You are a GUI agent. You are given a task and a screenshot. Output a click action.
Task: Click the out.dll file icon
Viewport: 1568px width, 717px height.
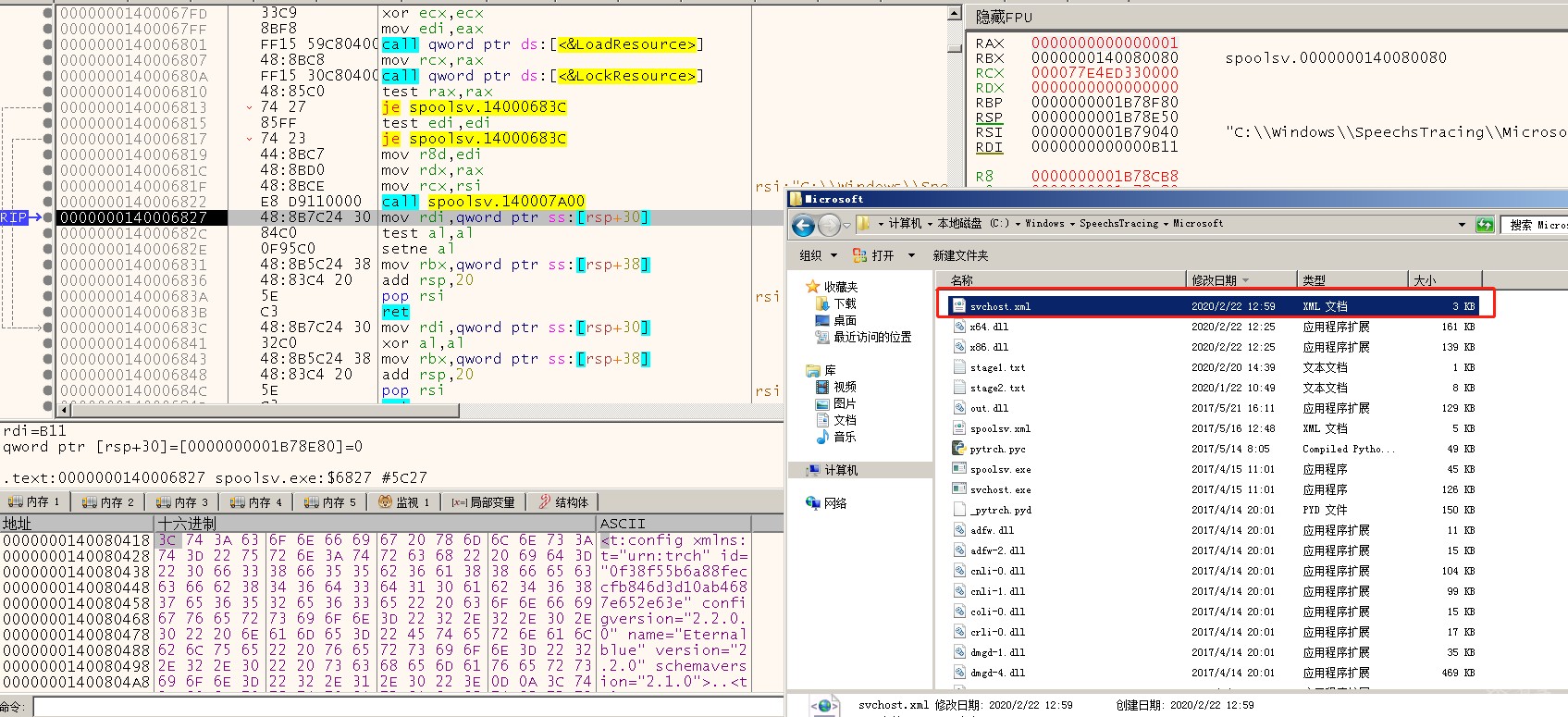click(959, 408)
